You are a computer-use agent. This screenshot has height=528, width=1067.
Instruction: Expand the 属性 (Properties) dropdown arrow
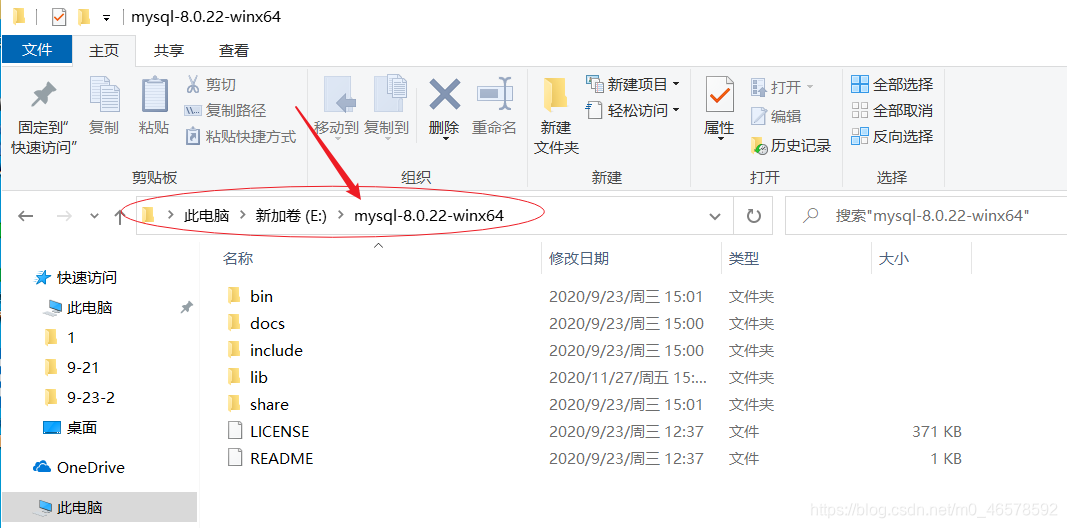click(x=719, y=139)
